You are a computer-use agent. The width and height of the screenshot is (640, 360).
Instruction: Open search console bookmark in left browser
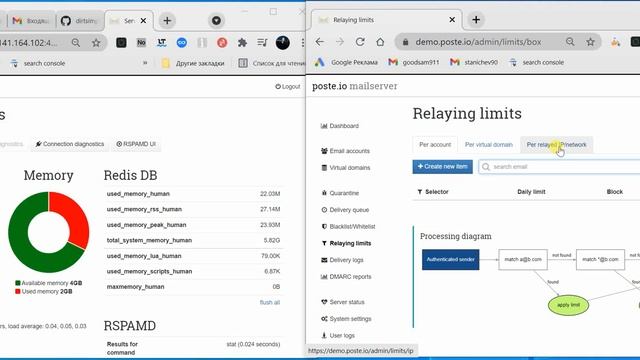coord(38,63)
